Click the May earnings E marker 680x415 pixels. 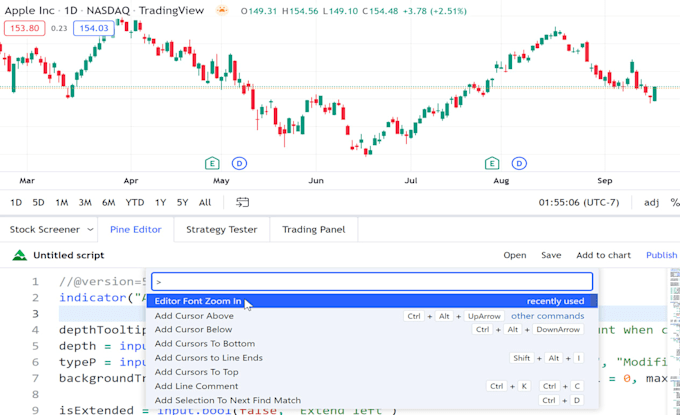(x=212, y=163)
